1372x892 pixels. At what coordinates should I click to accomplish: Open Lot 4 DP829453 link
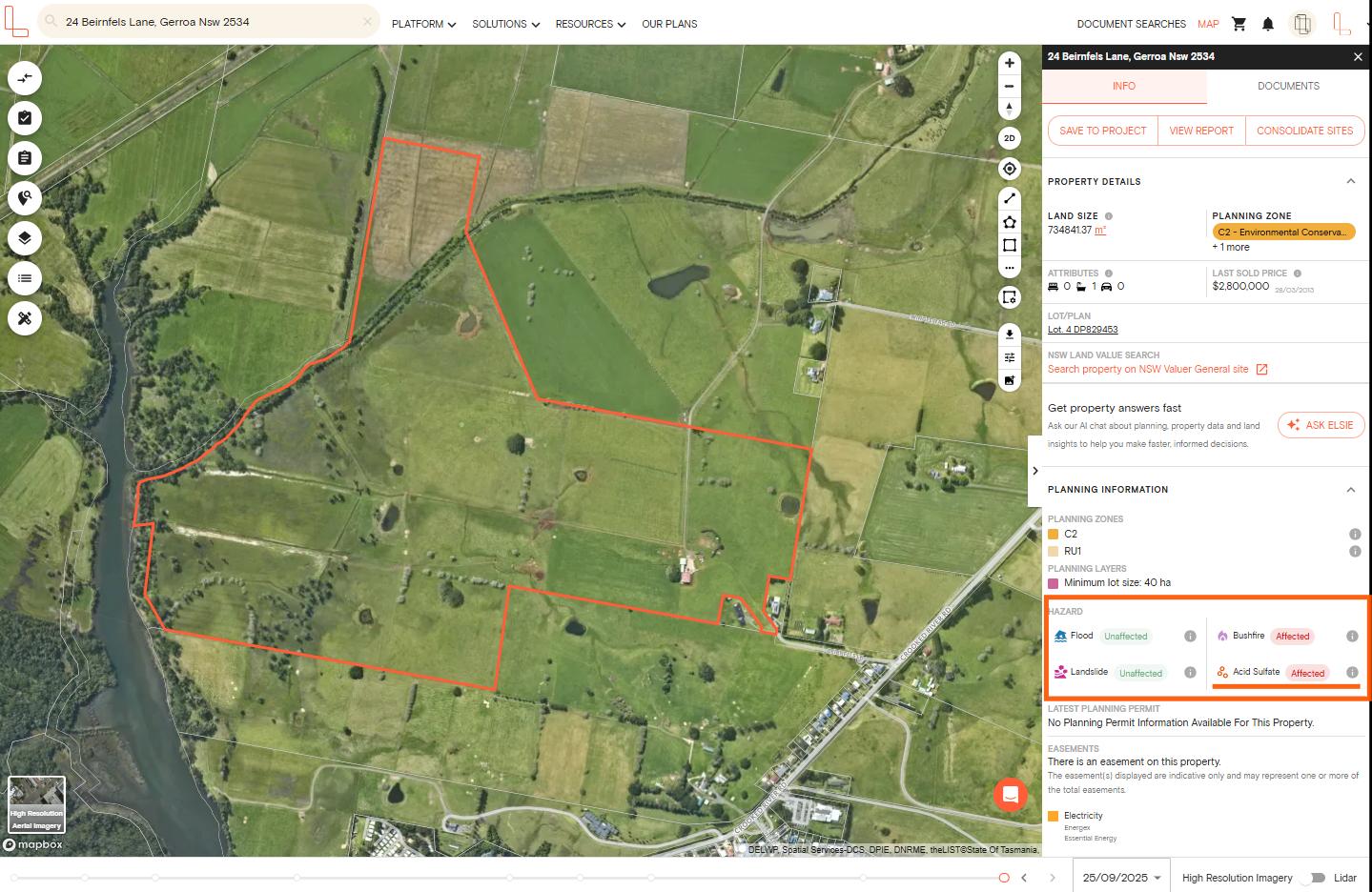[1082, 330]
